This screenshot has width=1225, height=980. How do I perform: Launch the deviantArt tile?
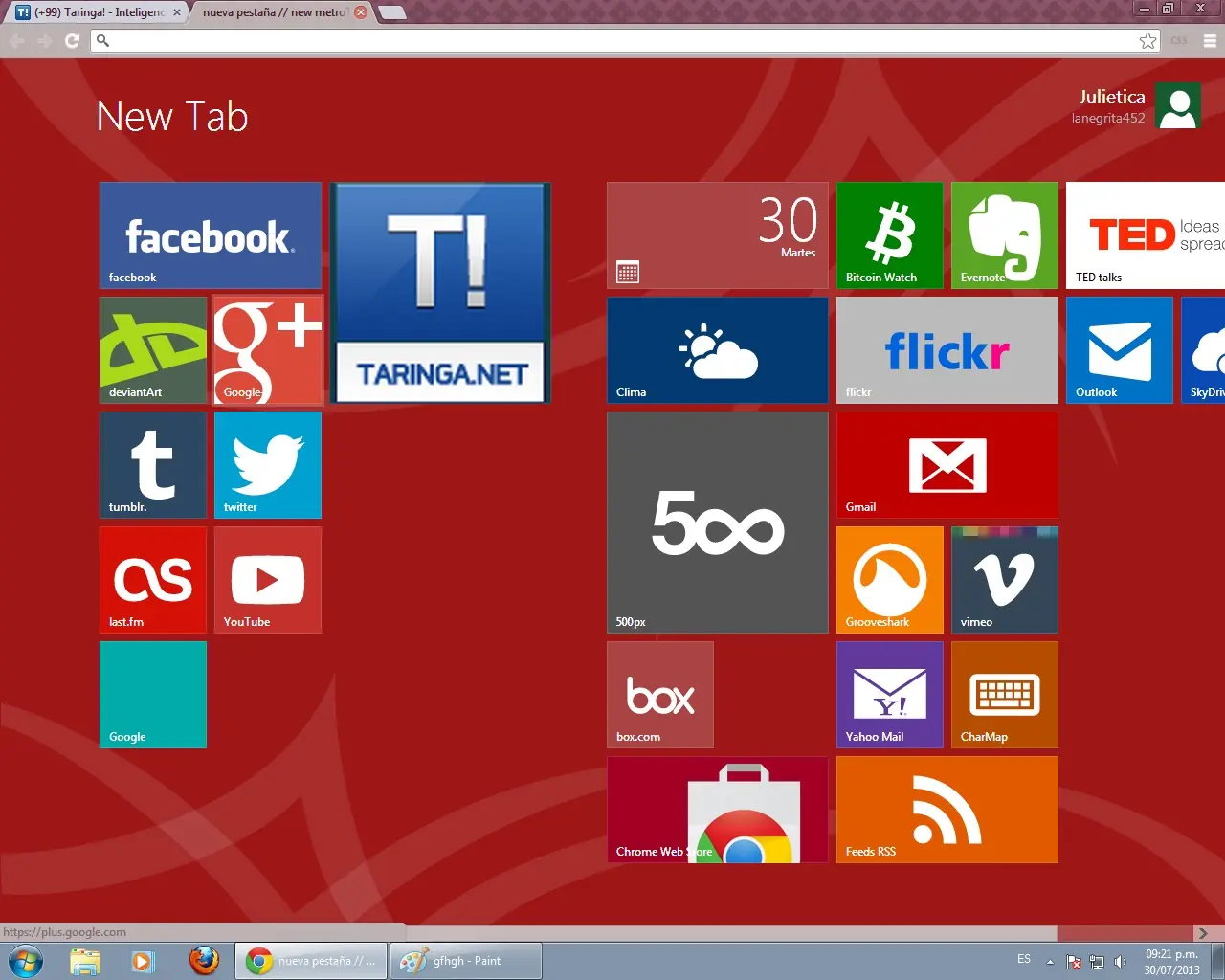coord(153,350)
